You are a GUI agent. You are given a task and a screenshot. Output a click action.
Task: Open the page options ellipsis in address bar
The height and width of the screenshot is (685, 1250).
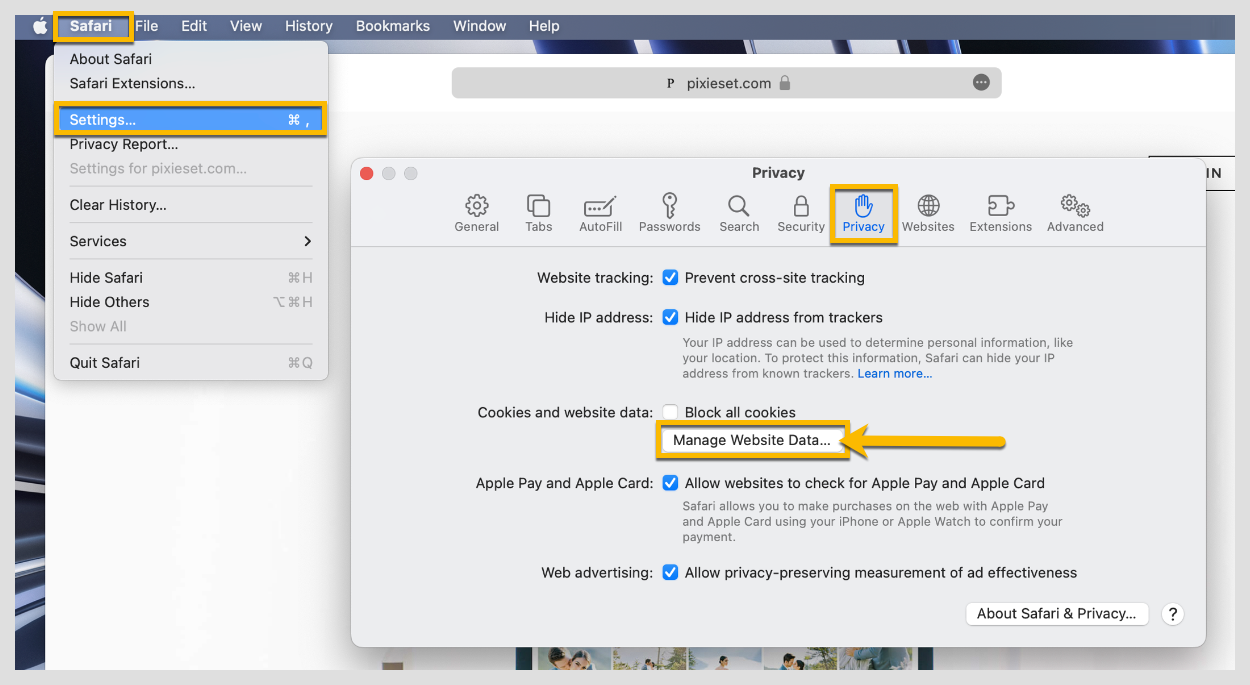(x=981, y=83)
